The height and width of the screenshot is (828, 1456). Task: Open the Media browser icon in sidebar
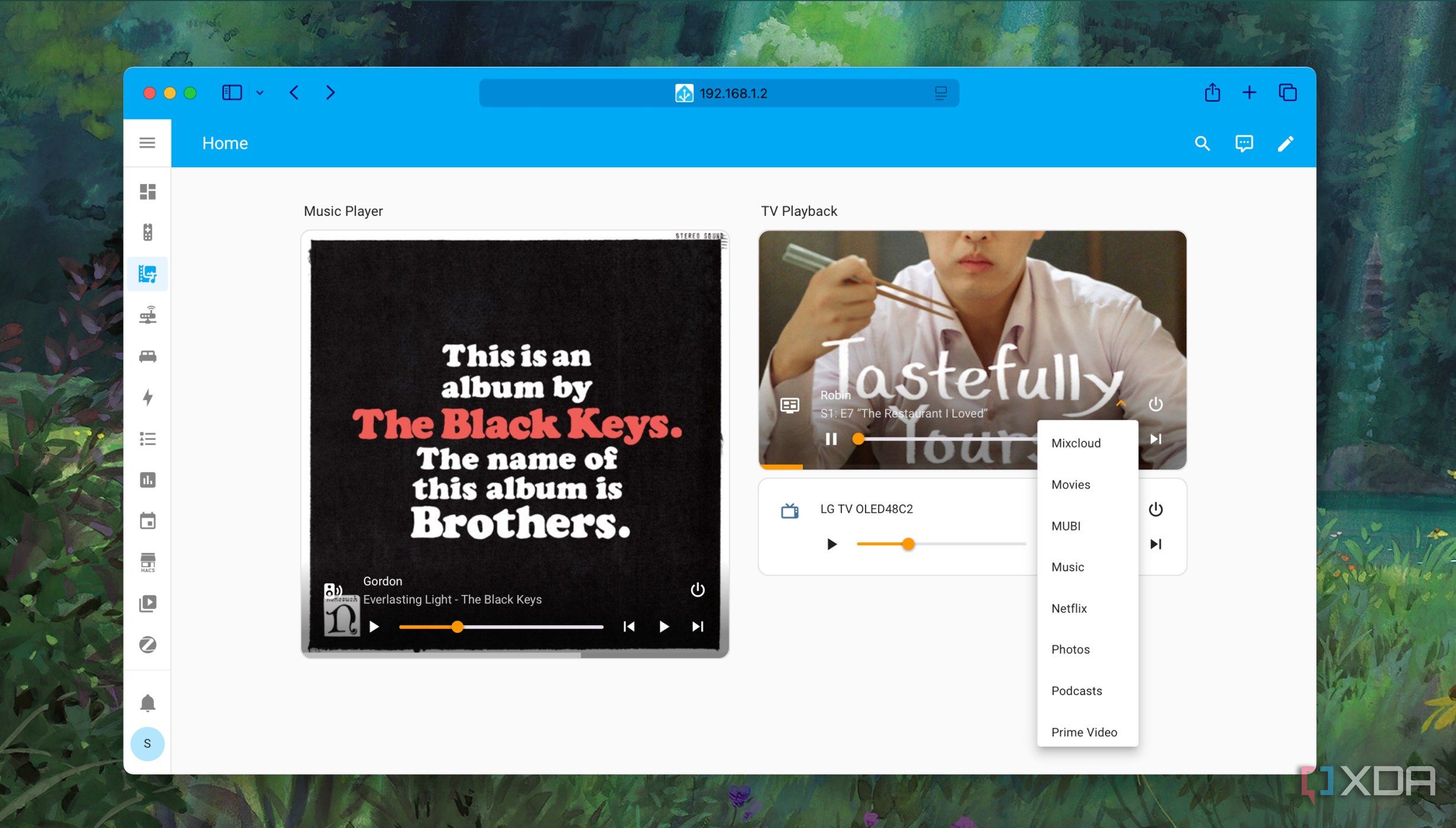[x=147, y=603]
